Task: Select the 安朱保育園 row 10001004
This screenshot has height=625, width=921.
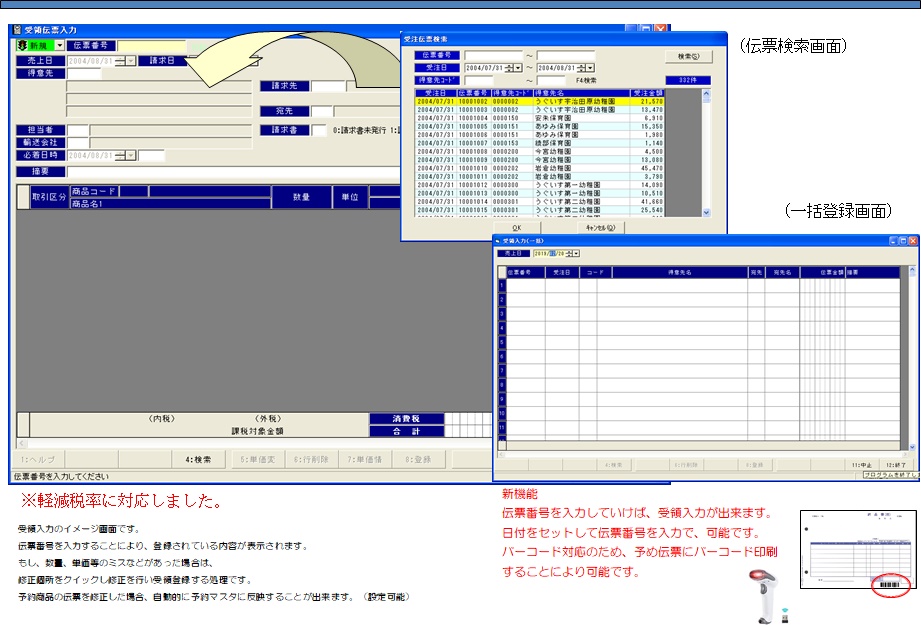Action: coord(540,118)
